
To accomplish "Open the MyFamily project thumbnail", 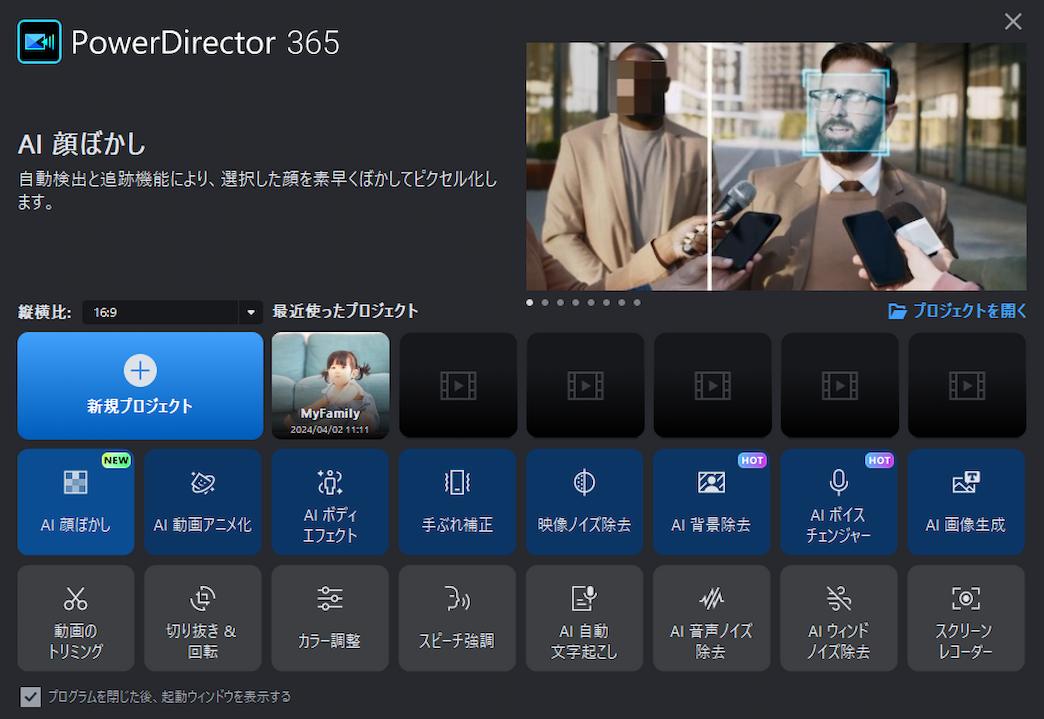I will coord(330,385).
